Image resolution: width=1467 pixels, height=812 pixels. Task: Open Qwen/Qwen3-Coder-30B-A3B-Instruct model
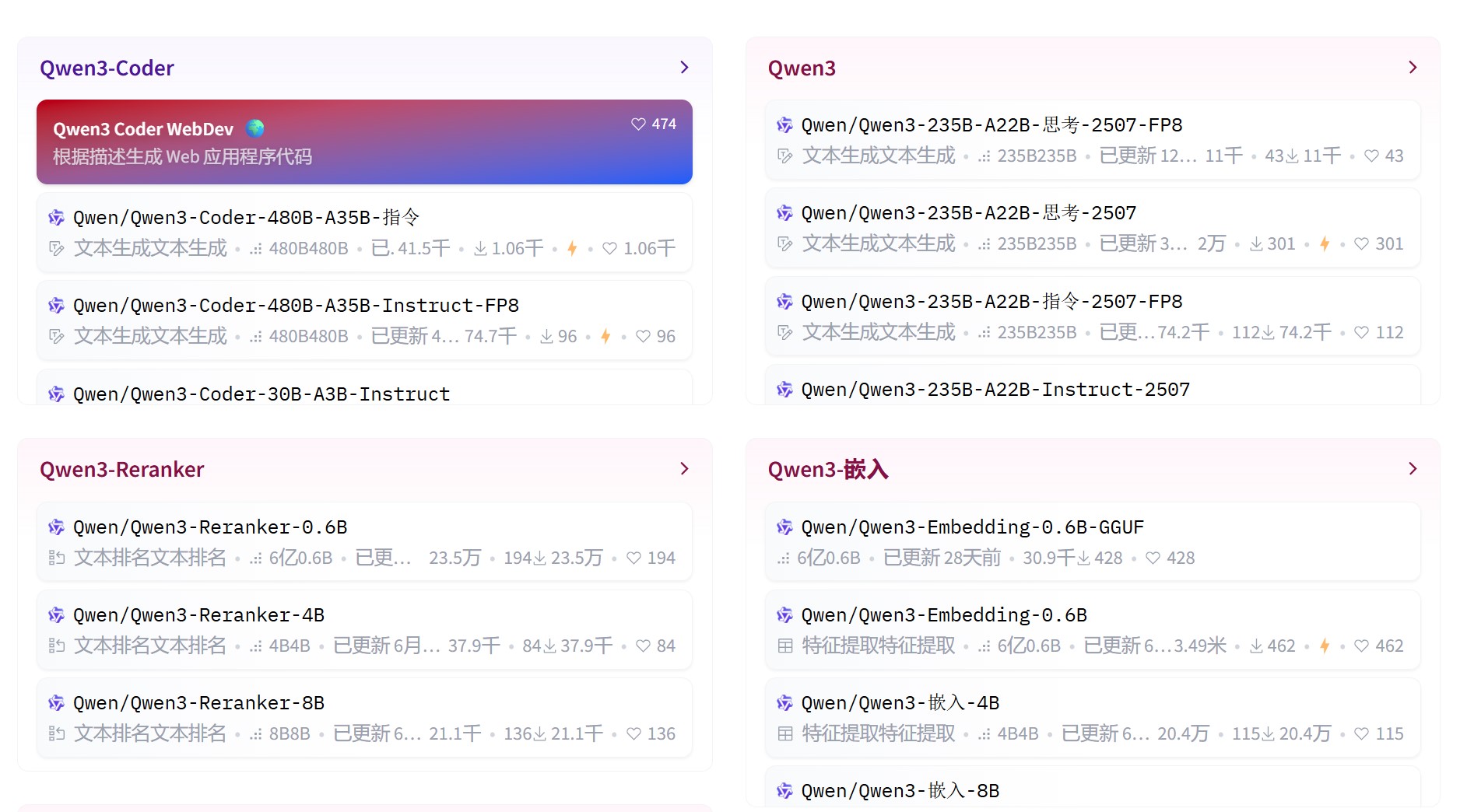(x=261, y=394)
